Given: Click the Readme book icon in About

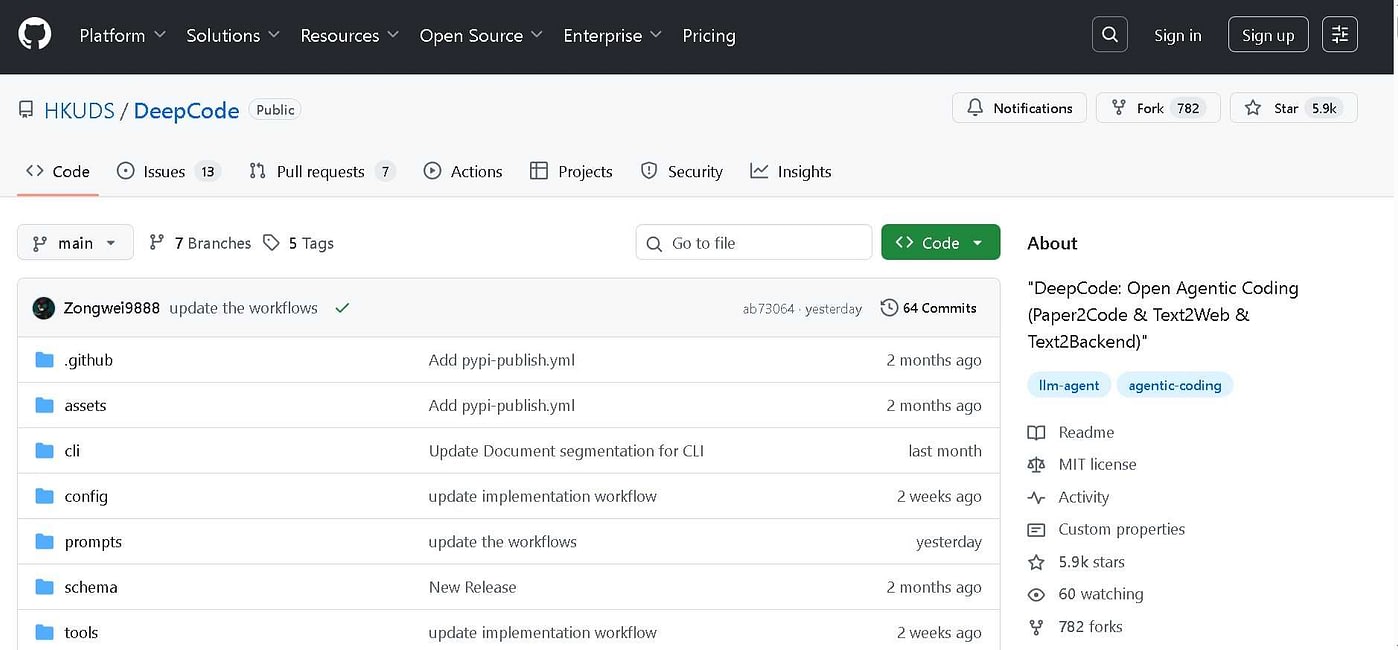Looking at the screenshot, I should click(x=1037, y=432).
